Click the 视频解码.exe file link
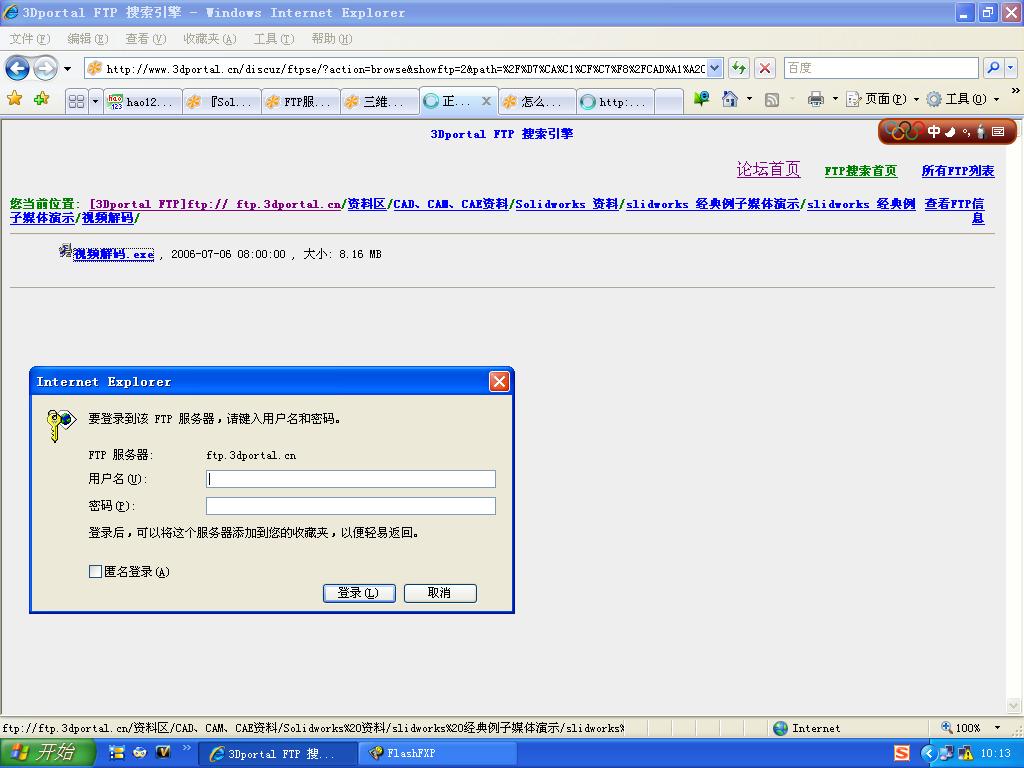Viewport: 1024px width, 768px height. (114, 254)
